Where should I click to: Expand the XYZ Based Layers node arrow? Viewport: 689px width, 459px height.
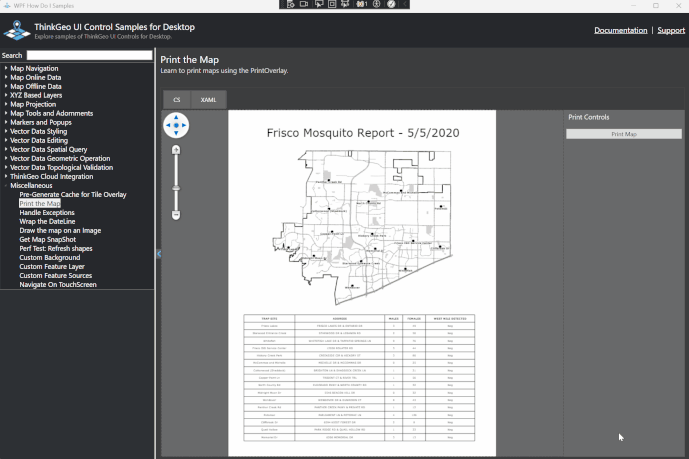pyautogui.click(x=6, y=95)
